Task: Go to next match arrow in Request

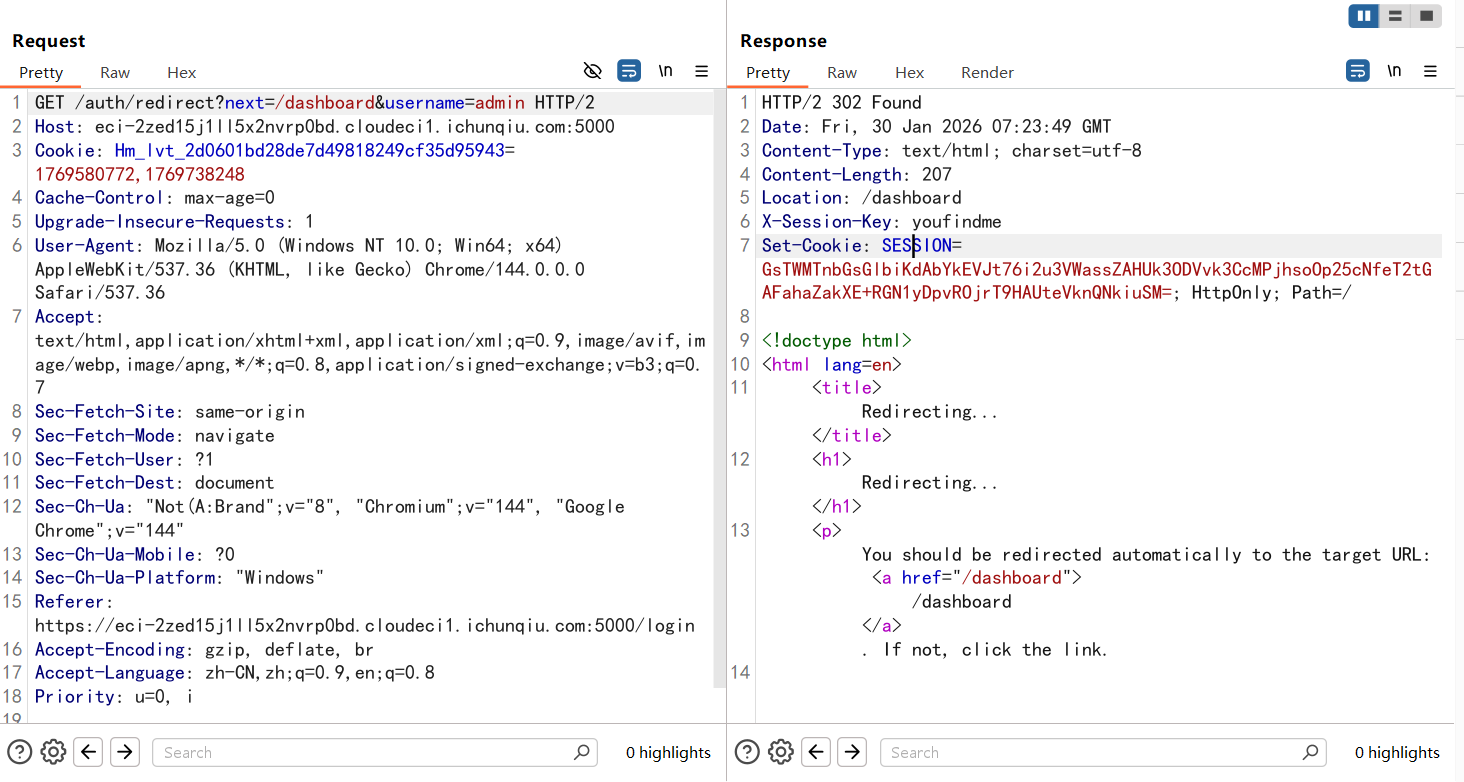Action: [x=124, y=752]
